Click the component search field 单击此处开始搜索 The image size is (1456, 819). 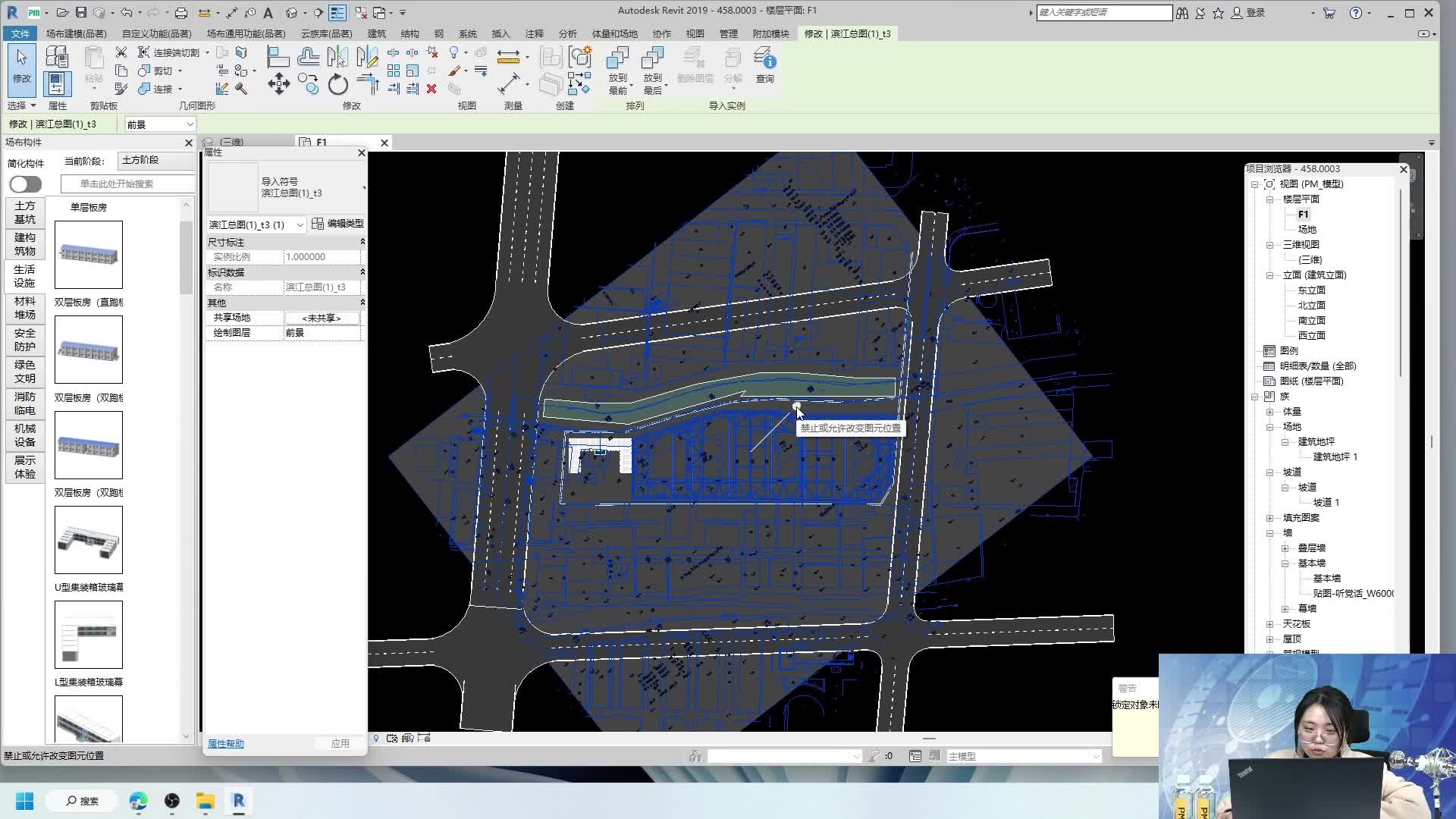point(127,184)
